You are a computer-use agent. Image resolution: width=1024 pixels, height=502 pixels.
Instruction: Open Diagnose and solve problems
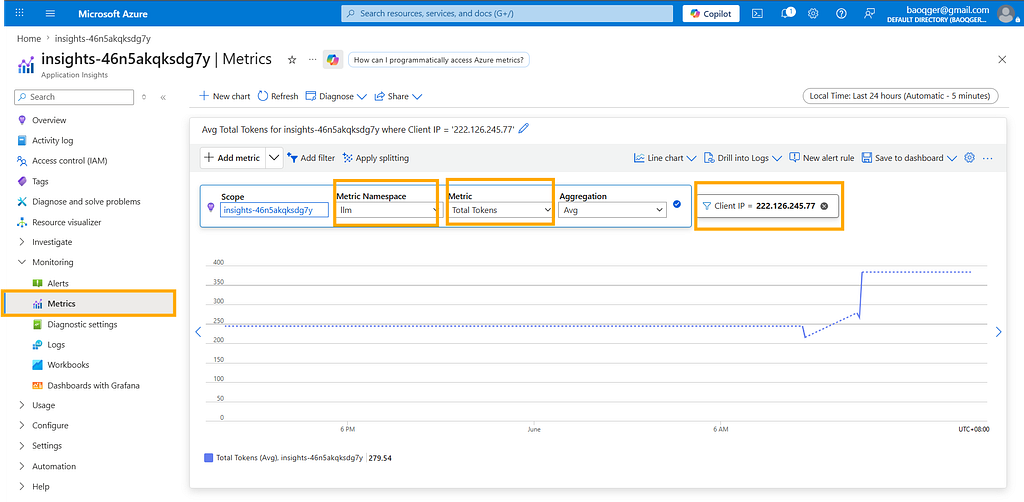[86, 202]
